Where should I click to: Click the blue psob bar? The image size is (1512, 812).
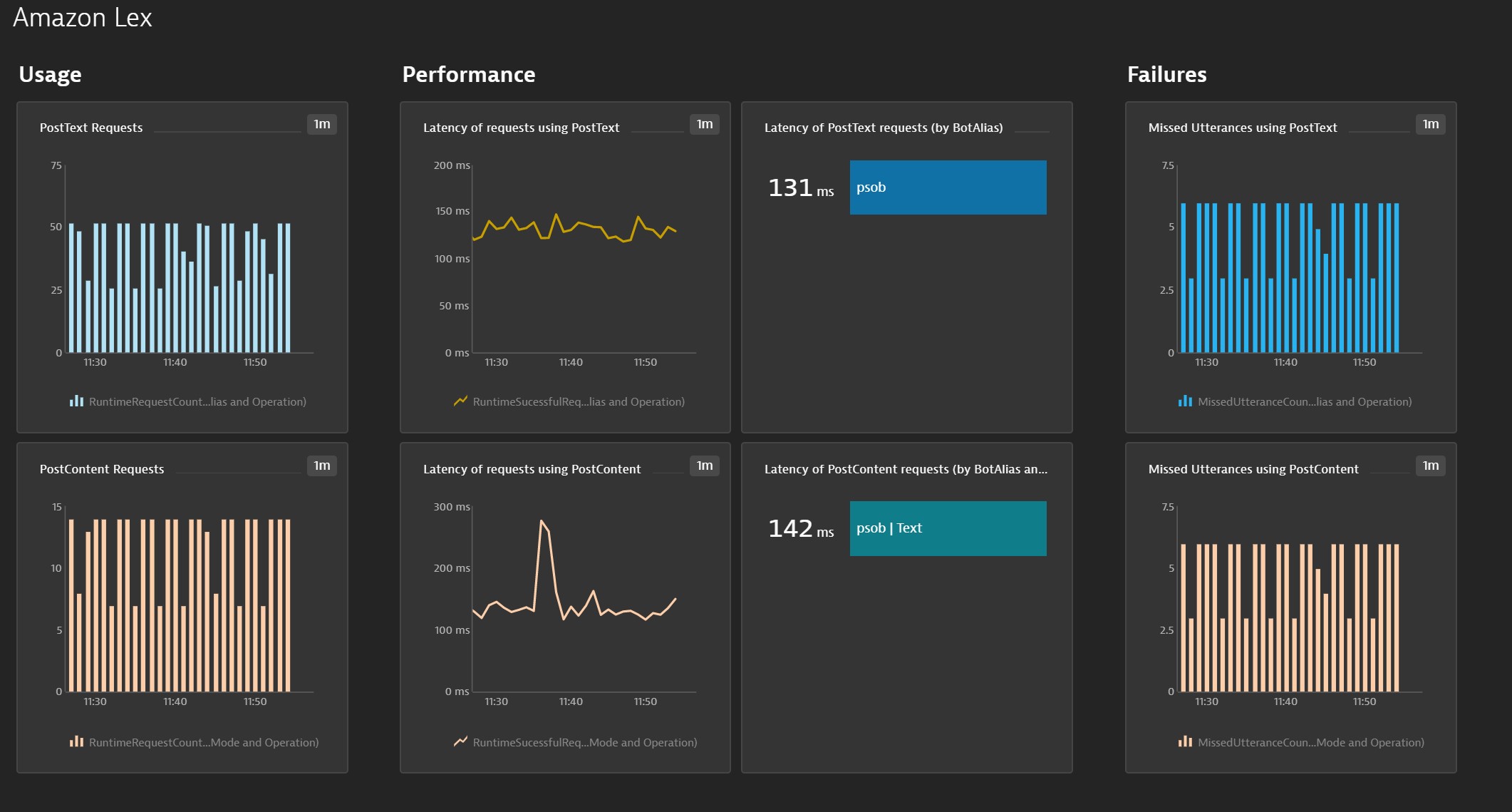click(x=948, y=187)
